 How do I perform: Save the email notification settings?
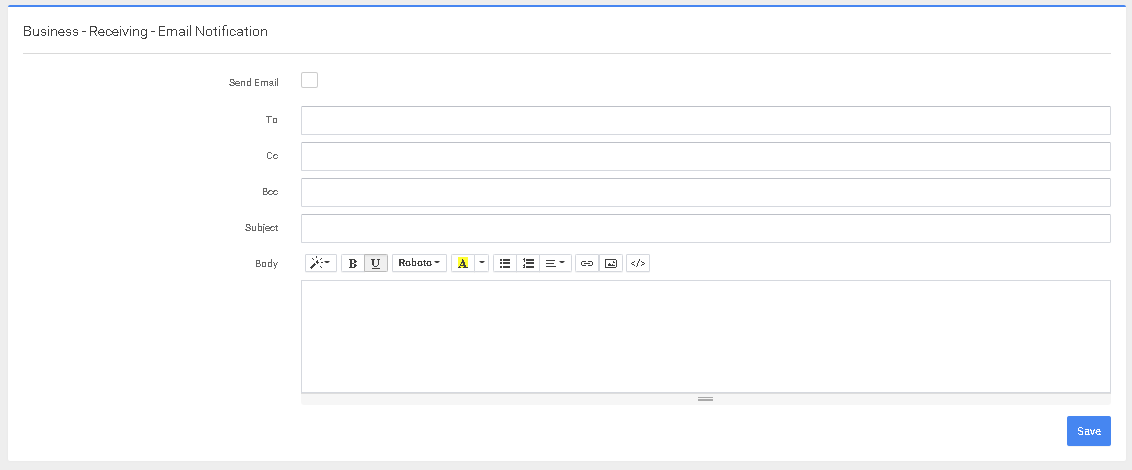(1089, 431)
